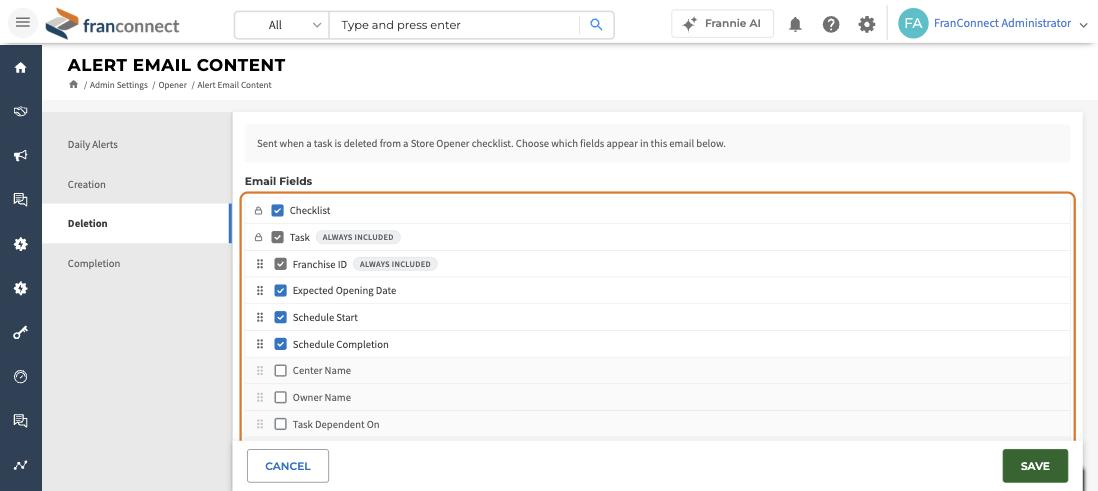Go to Admin Settings breadcrumb
1098x491 pixels.
118,85
